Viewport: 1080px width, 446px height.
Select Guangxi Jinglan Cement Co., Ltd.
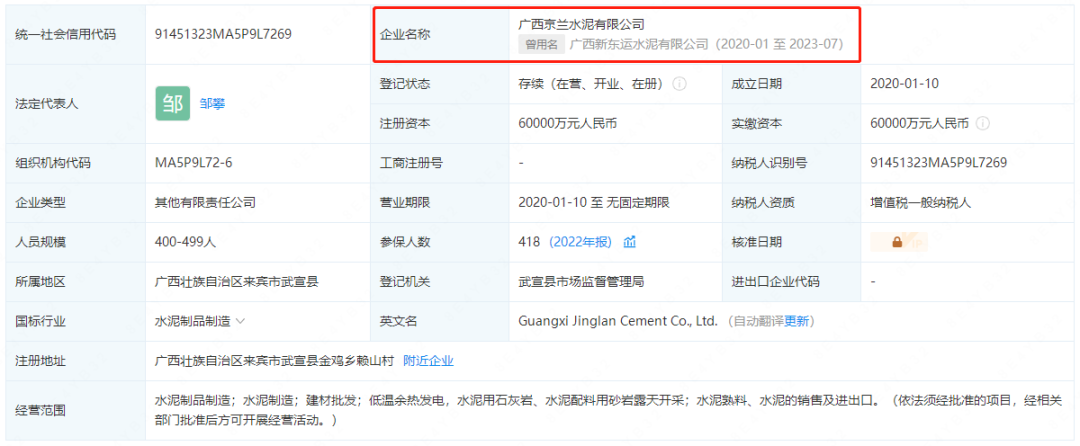[618, 321]
